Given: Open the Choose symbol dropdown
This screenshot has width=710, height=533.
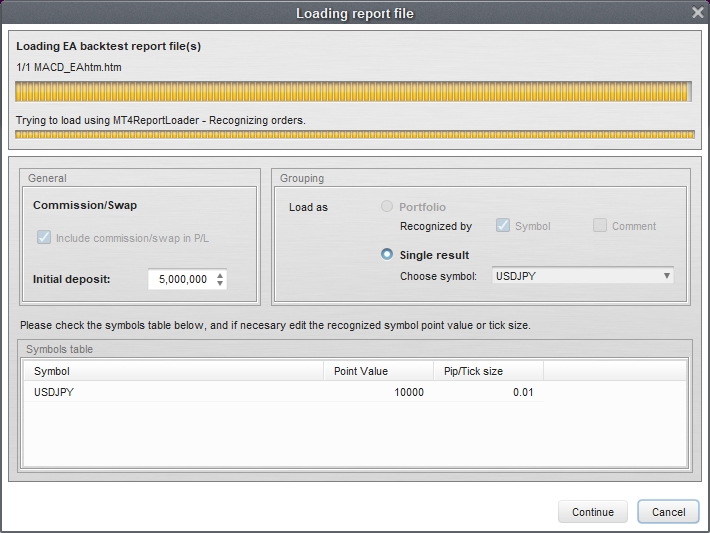Looking at the screenshot, I should [582, 276].
